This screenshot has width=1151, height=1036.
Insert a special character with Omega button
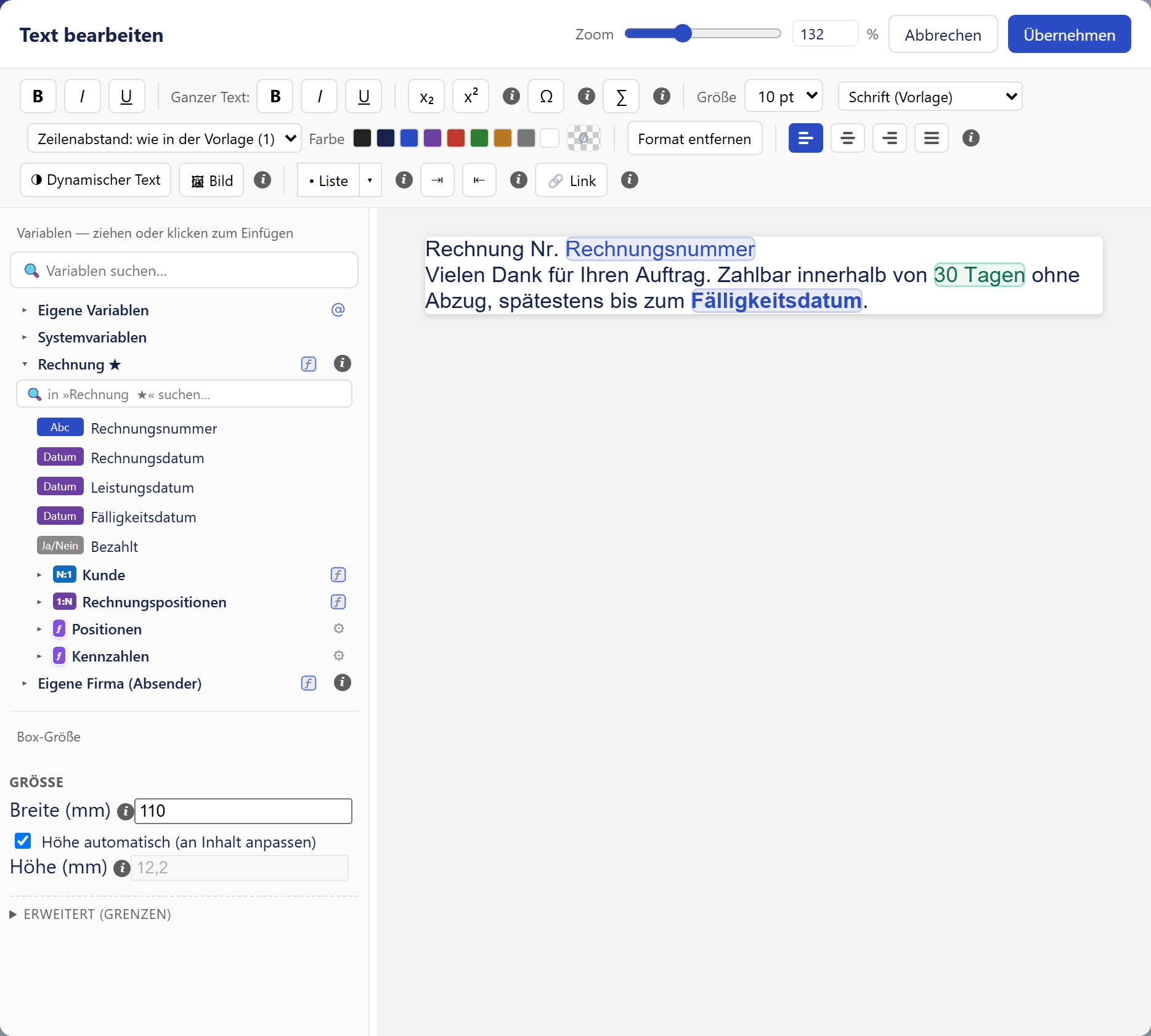(546, 97)
